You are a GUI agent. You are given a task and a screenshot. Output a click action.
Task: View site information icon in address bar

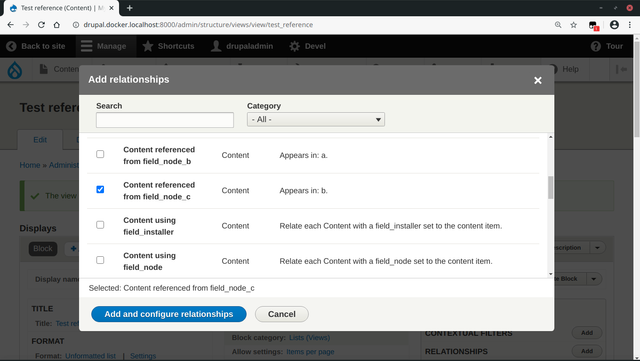tap(76, 25)
